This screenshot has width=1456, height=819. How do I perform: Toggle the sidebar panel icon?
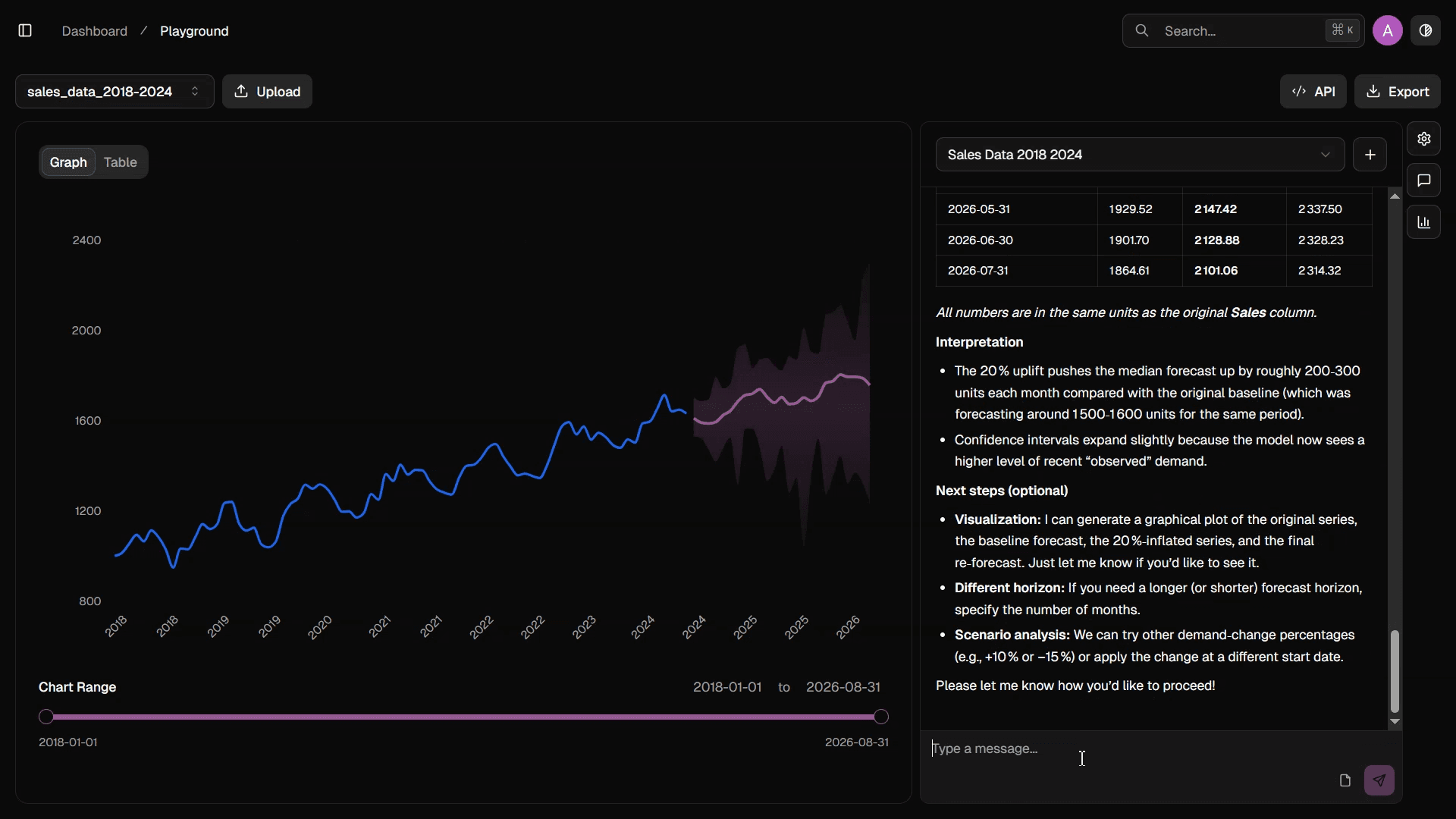coord(25,31)
